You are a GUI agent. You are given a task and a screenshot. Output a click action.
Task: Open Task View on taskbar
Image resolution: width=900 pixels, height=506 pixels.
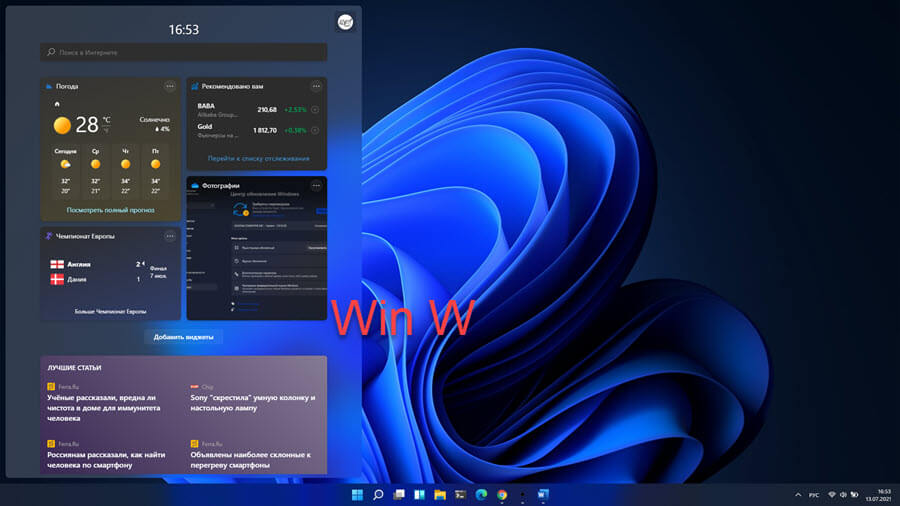click(x=398, y=495)
